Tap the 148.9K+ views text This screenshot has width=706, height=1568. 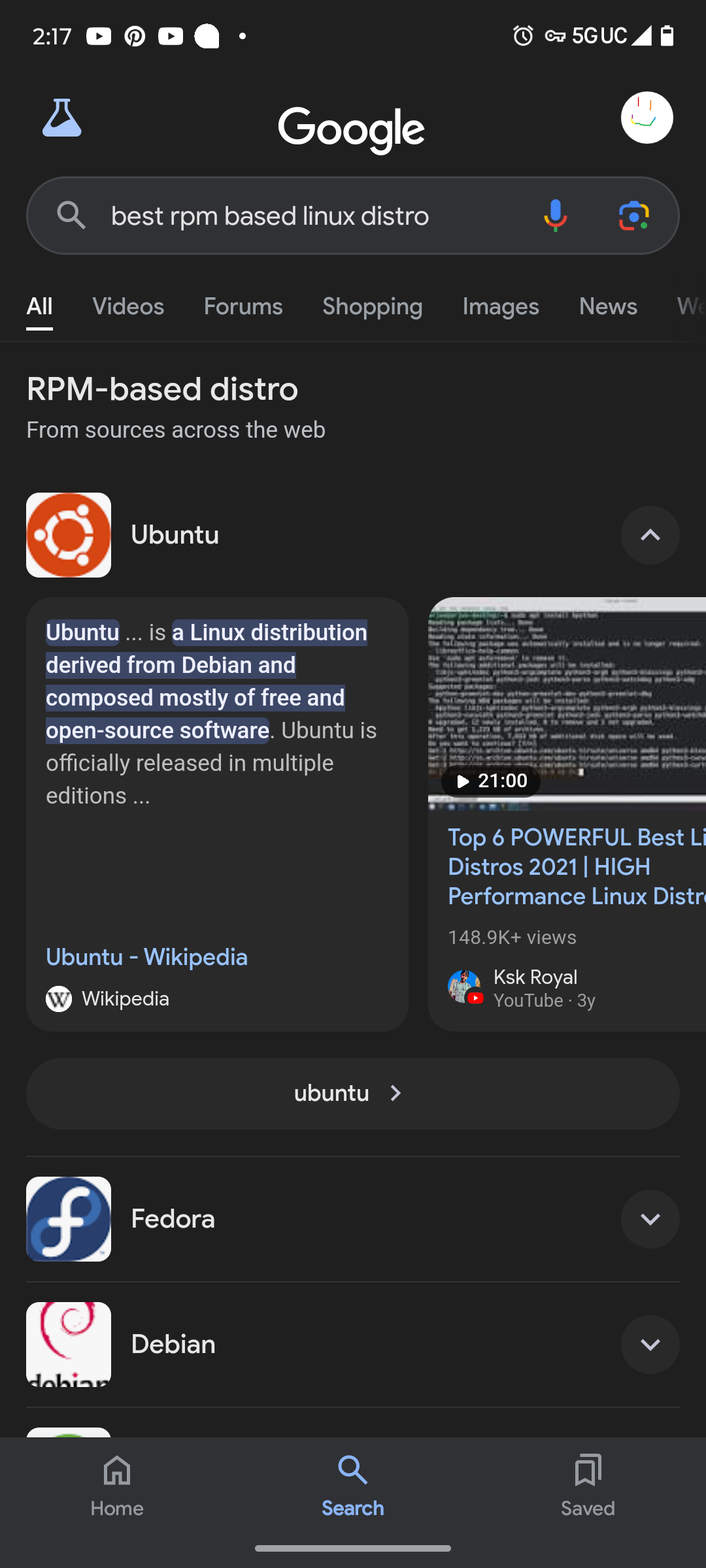(x=512, y=938)
